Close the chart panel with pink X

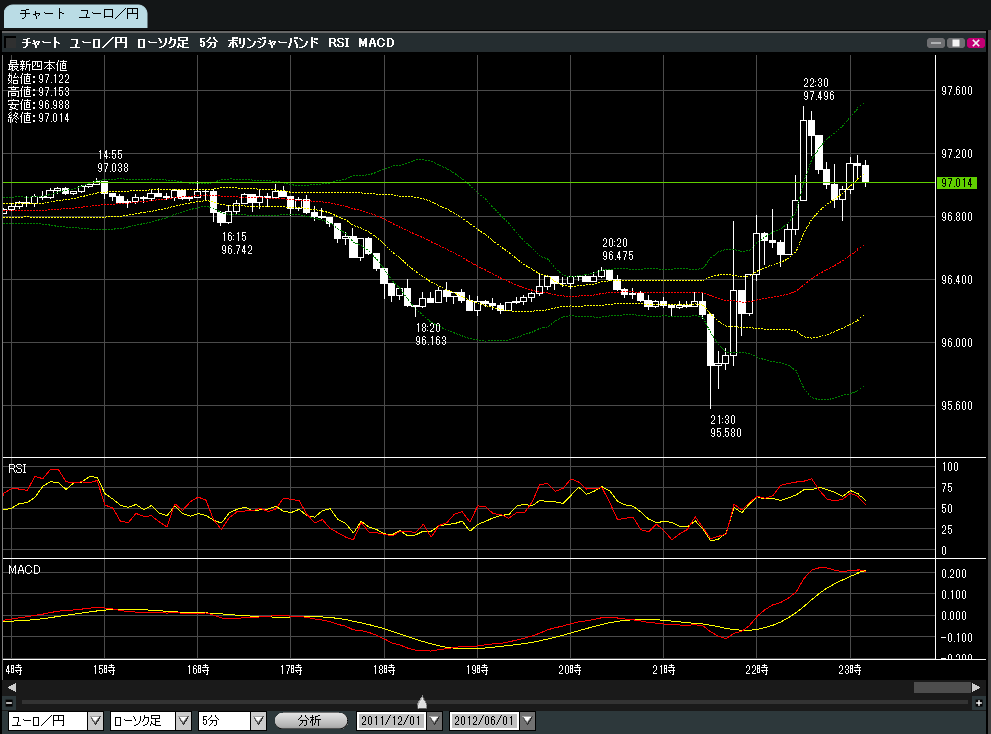[975, 43]
